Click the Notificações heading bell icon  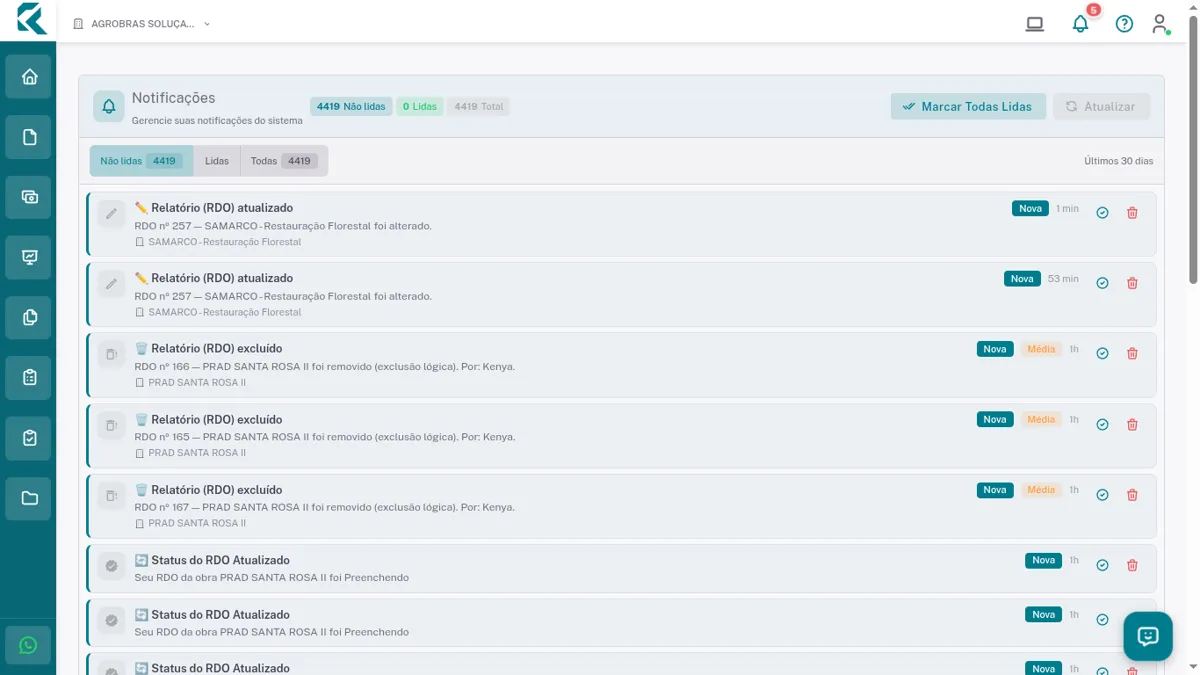click(109, 107)
